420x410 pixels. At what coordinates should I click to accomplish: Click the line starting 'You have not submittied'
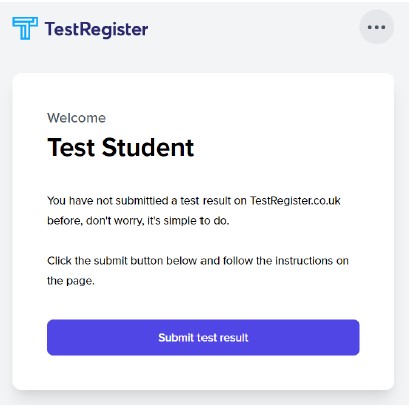pyautogui.click(x=194, y=201)
